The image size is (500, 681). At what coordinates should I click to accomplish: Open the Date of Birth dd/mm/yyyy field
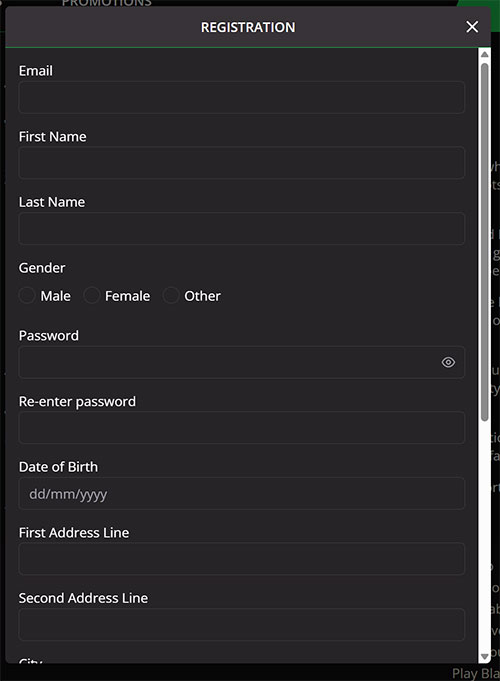pyautogui.click(x=242, y=493)
